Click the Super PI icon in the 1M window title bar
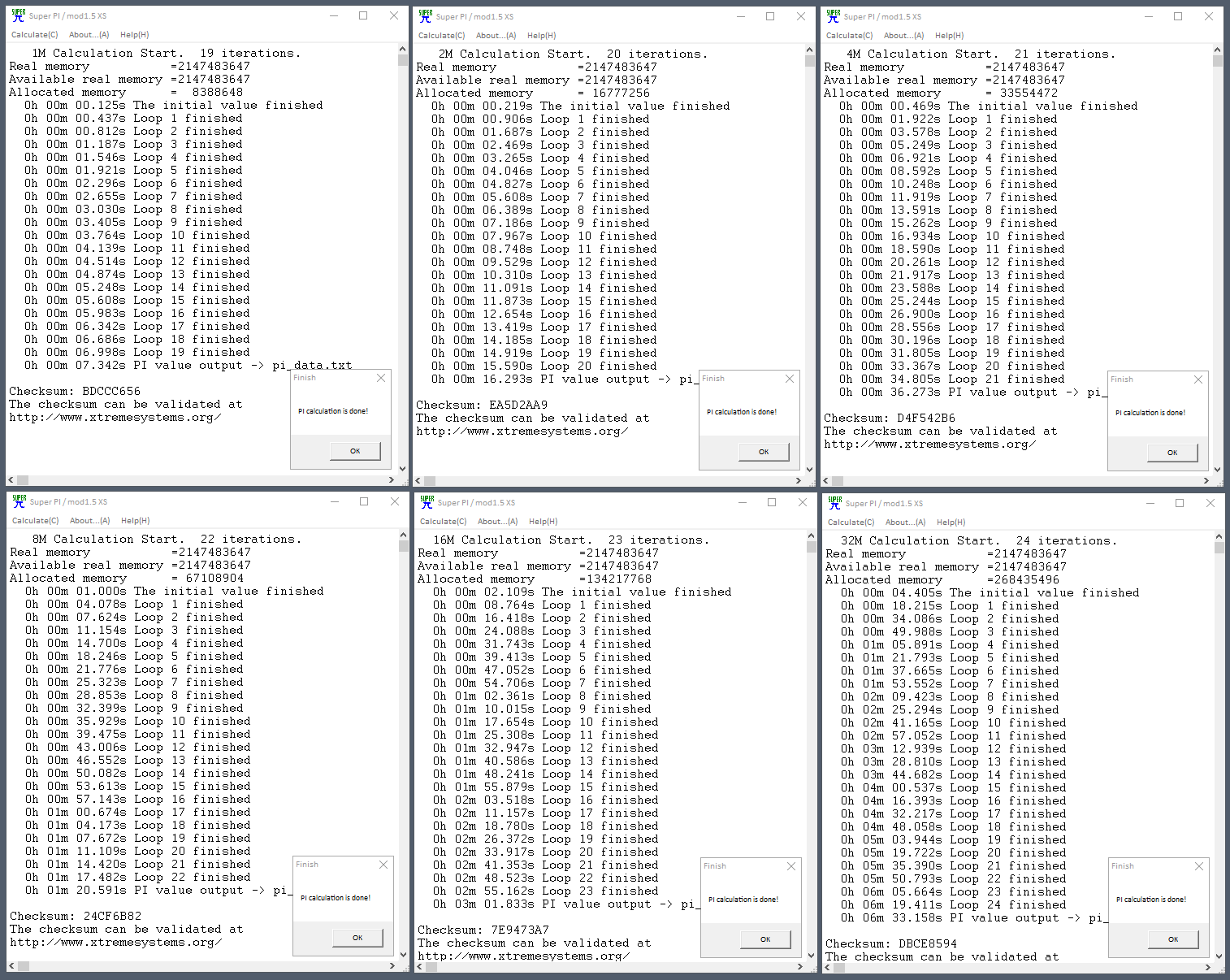 [x=19, y=15]
